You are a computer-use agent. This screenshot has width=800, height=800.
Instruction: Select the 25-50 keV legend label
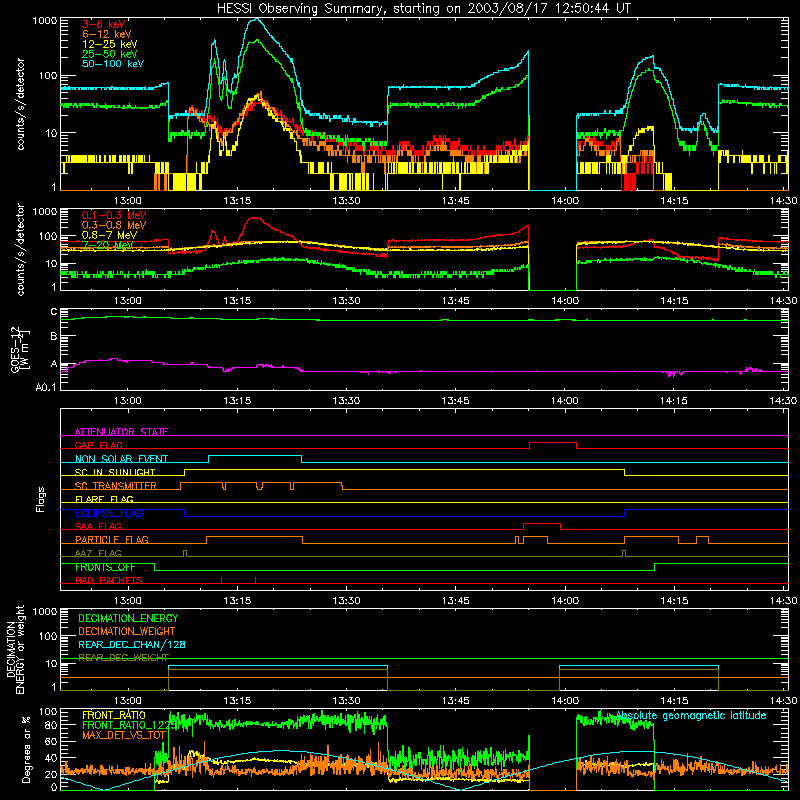click(x=110, y=54)
